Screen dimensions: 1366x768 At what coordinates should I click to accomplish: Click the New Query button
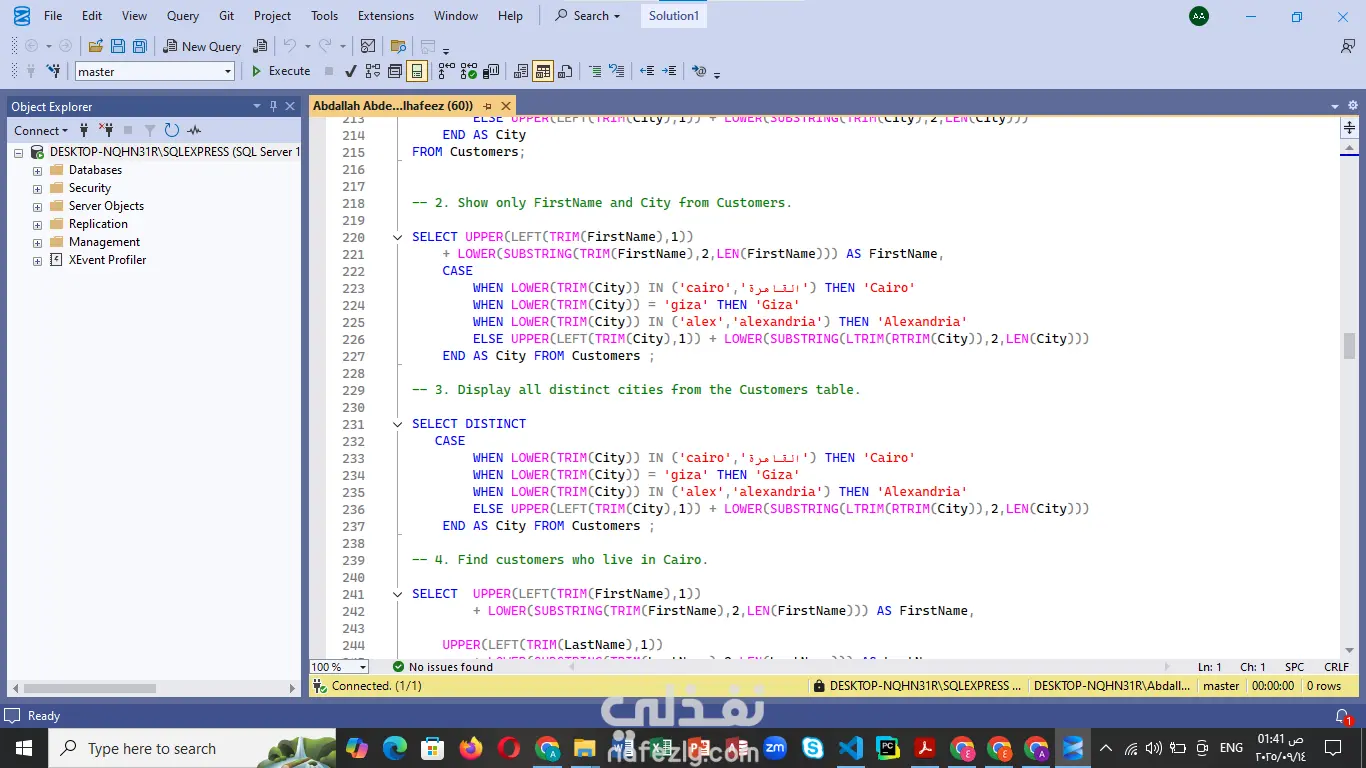pos(202,46)
